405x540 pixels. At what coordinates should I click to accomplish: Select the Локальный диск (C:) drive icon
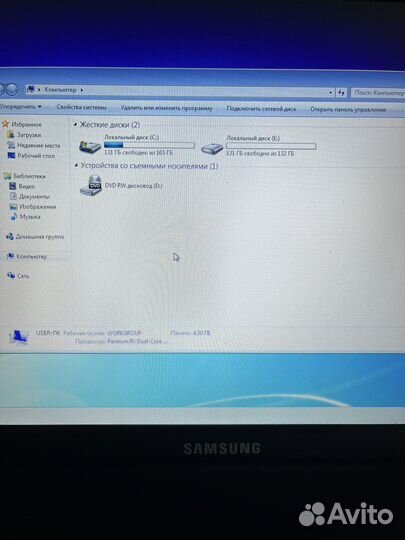coord(90,146)
